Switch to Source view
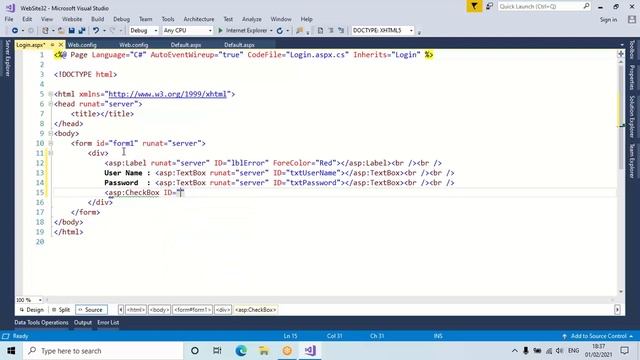The image size is (640, 360). pyautogui.click(x=91, y=310)
